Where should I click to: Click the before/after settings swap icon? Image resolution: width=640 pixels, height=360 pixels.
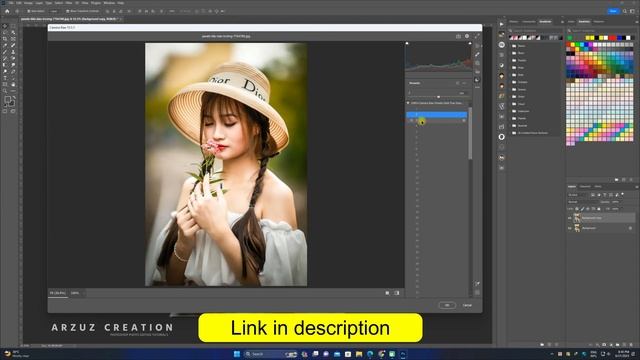(397, 293)
